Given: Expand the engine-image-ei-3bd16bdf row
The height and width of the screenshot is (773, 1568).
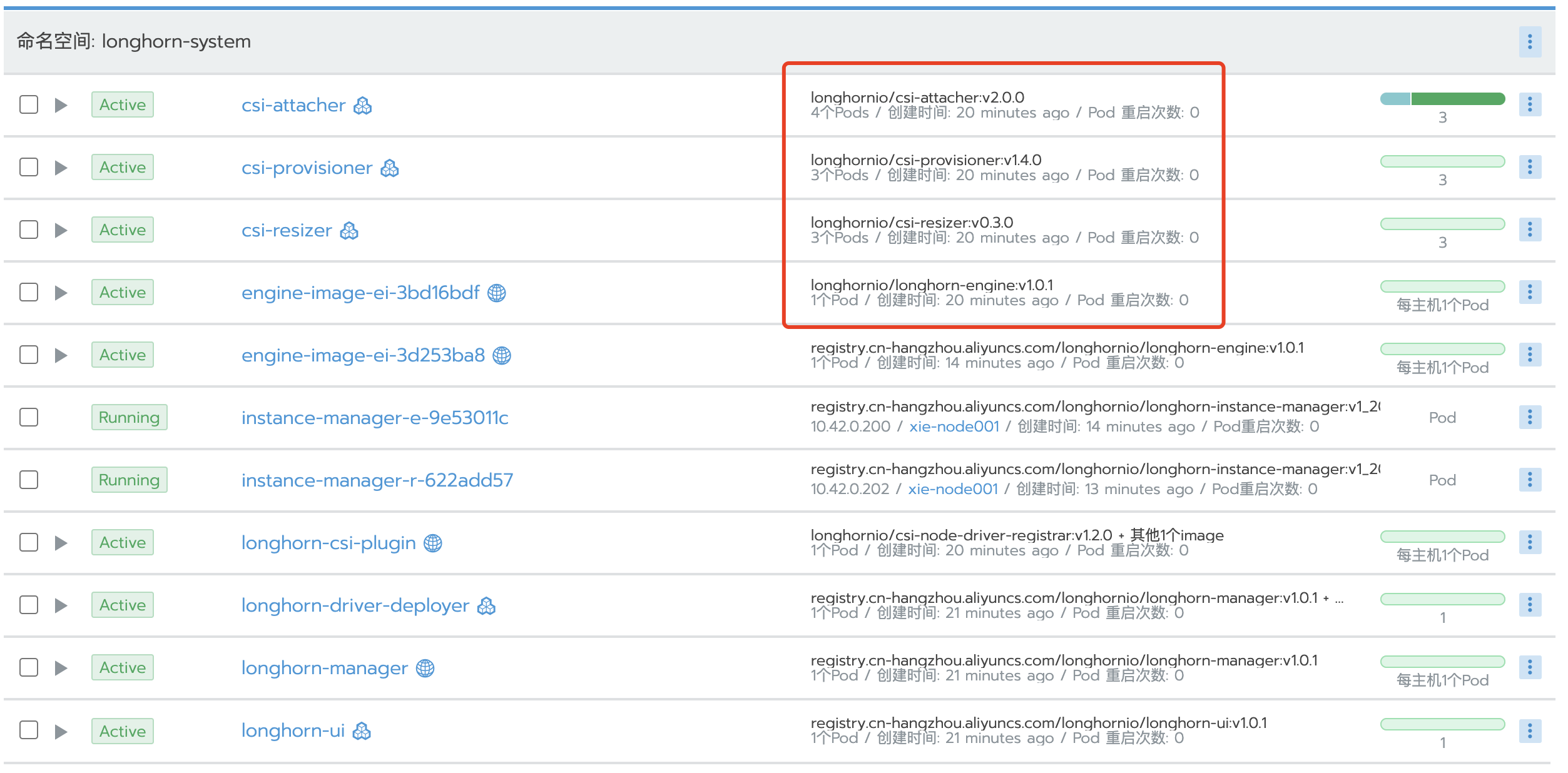Looking at the screenshot, I should (61, 292).
